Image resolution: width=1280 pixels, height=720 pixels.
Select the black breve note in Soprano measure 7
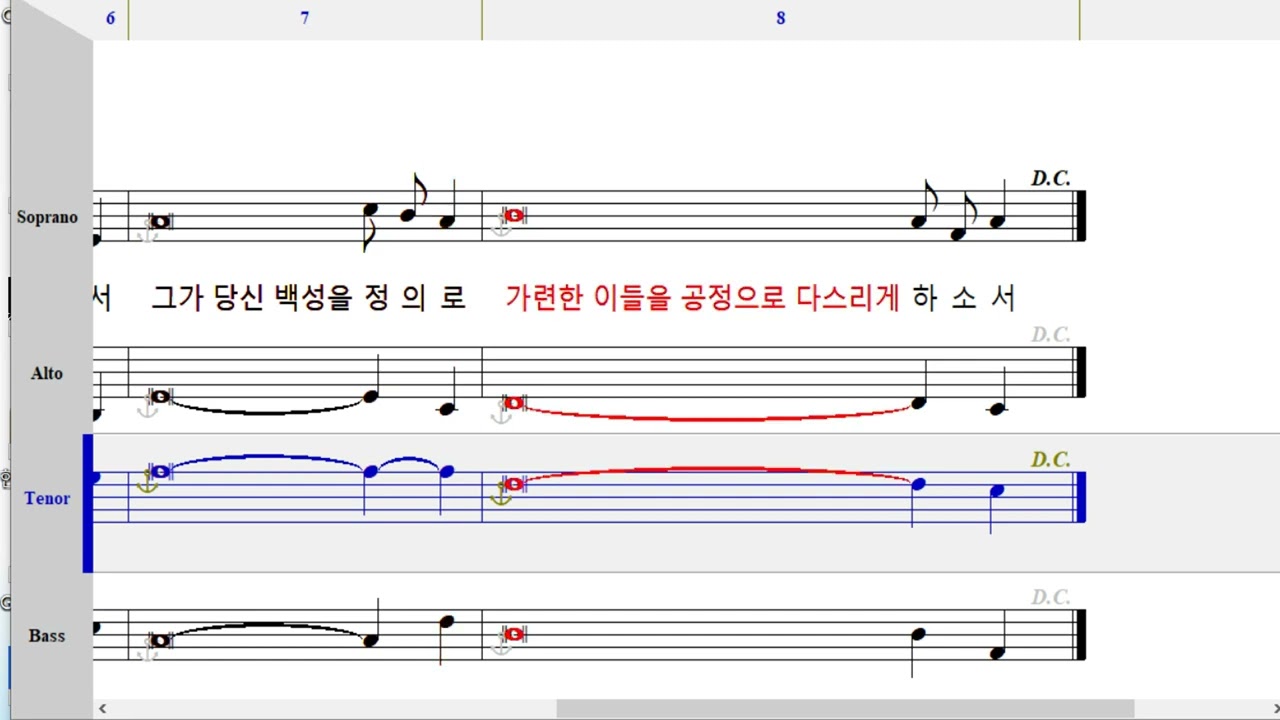pos(160,222)
